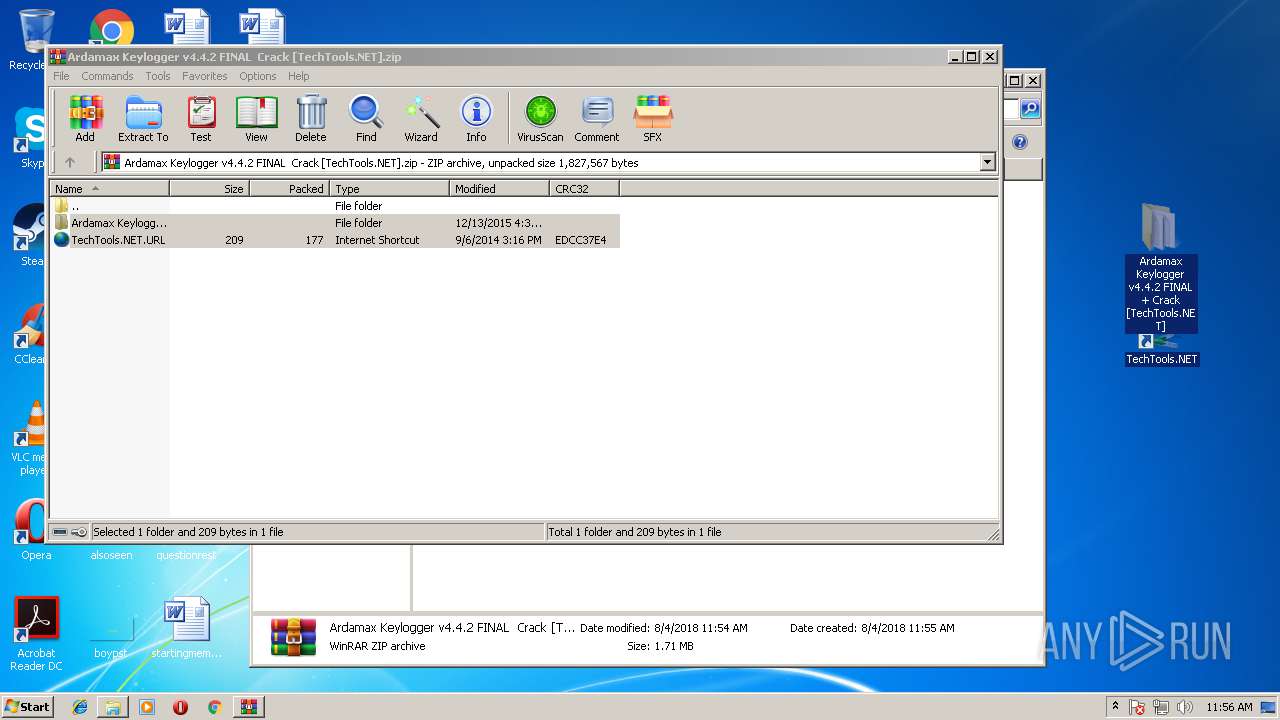Select the Ardamax Keylogg... folder row

coord(335,223)
